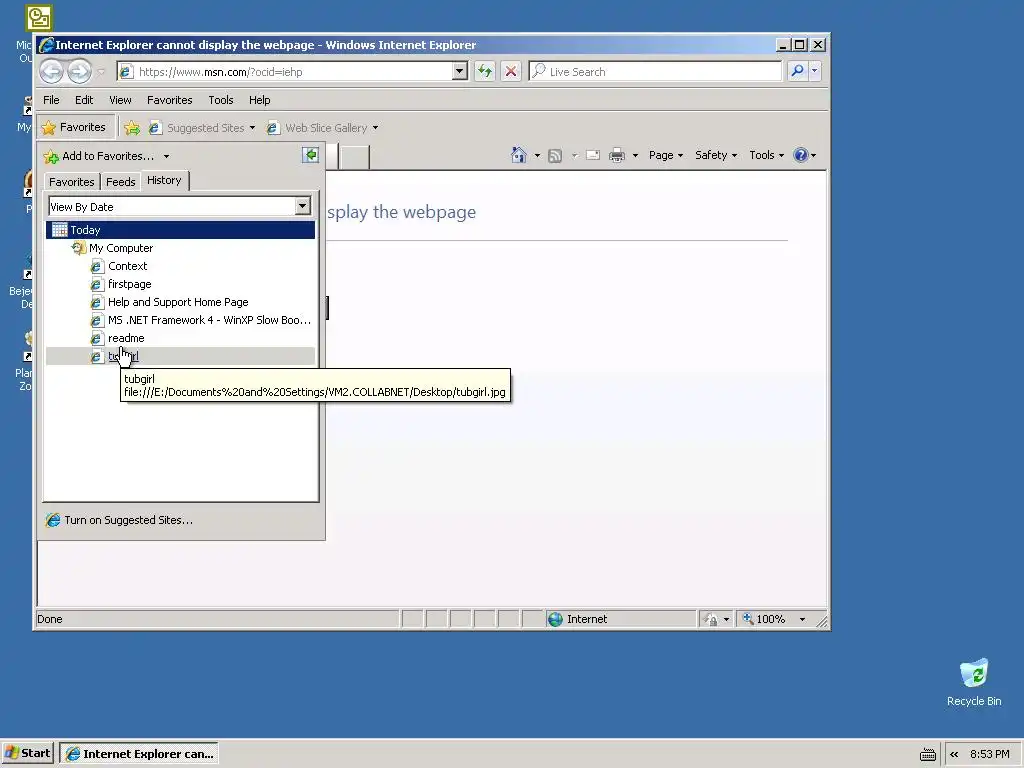Switch to the Feeds tab
This screenshot has height=768, width=1024.
(121, 182)
